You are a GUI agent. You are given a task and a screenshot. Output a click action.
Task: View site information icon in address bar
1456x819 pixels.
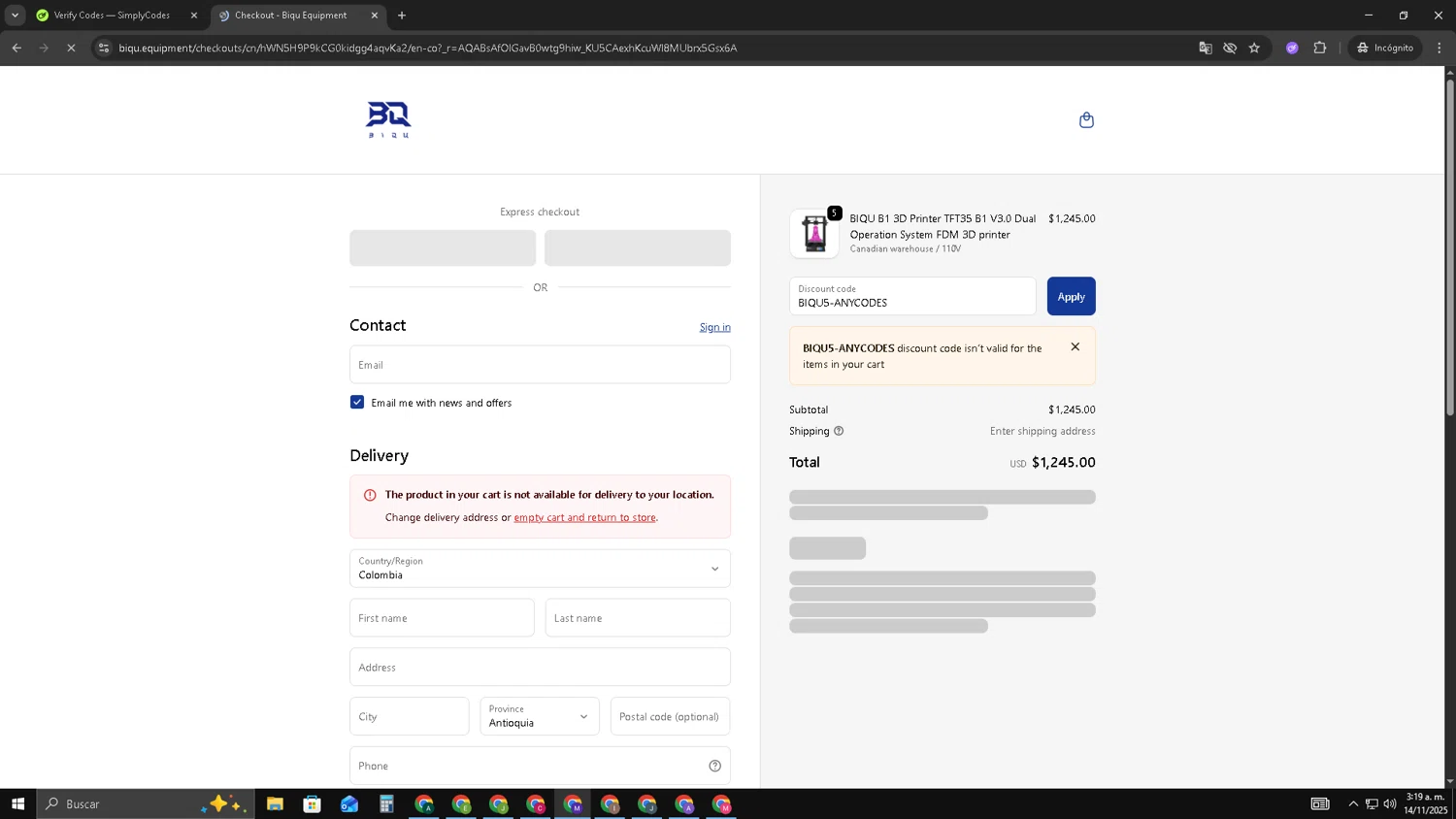click(x=104, y=48)
